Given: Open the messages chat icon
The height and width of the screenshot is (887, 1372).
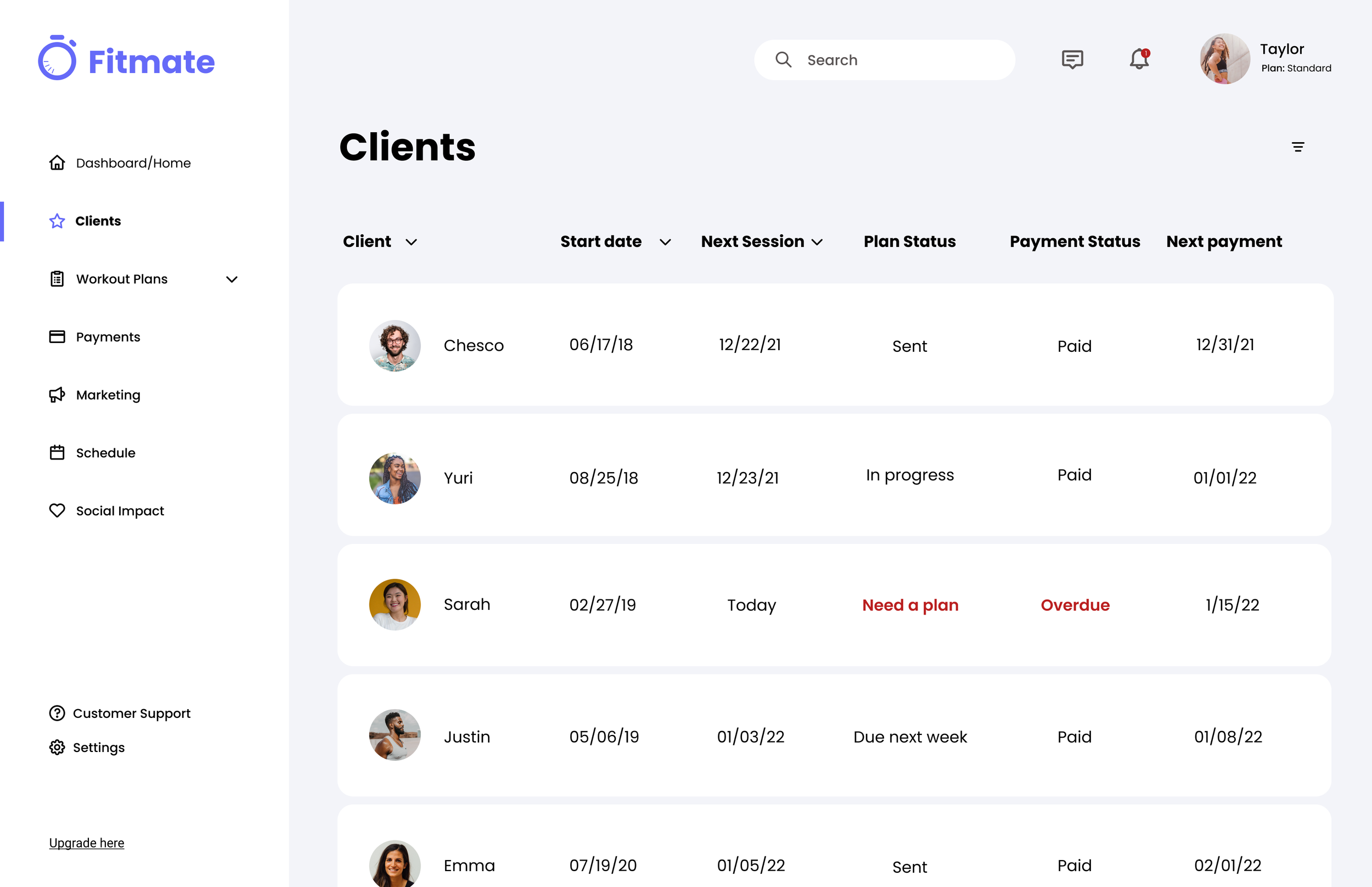Looking at the screenshot, I should (1072, 59).
